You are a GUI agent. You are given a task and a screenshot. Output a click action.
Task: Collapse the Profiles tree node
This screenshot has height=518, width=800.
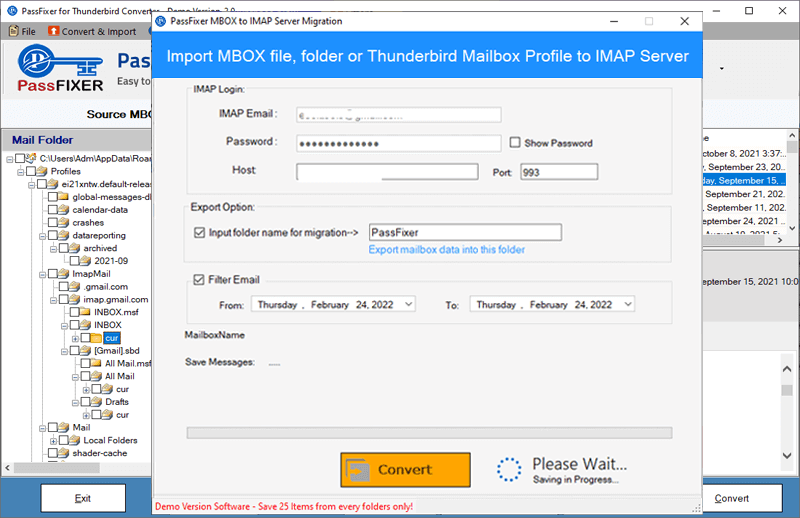coord(21,172)
